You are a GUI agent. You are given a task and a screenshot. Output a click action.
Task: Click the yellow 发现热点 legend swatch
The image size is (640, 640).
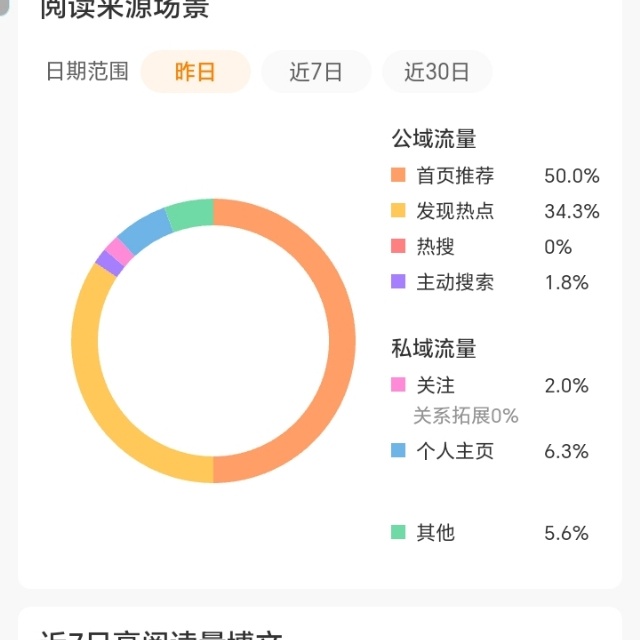[x=398, y=211]
